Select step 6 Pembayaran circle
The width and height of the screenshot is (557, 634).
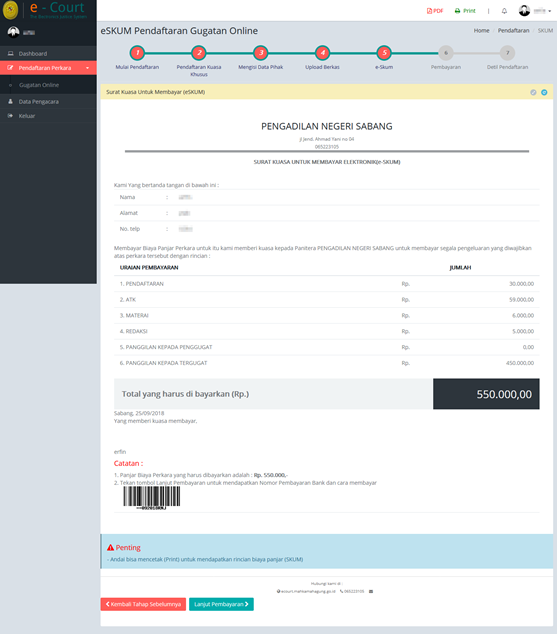(446, 53)
